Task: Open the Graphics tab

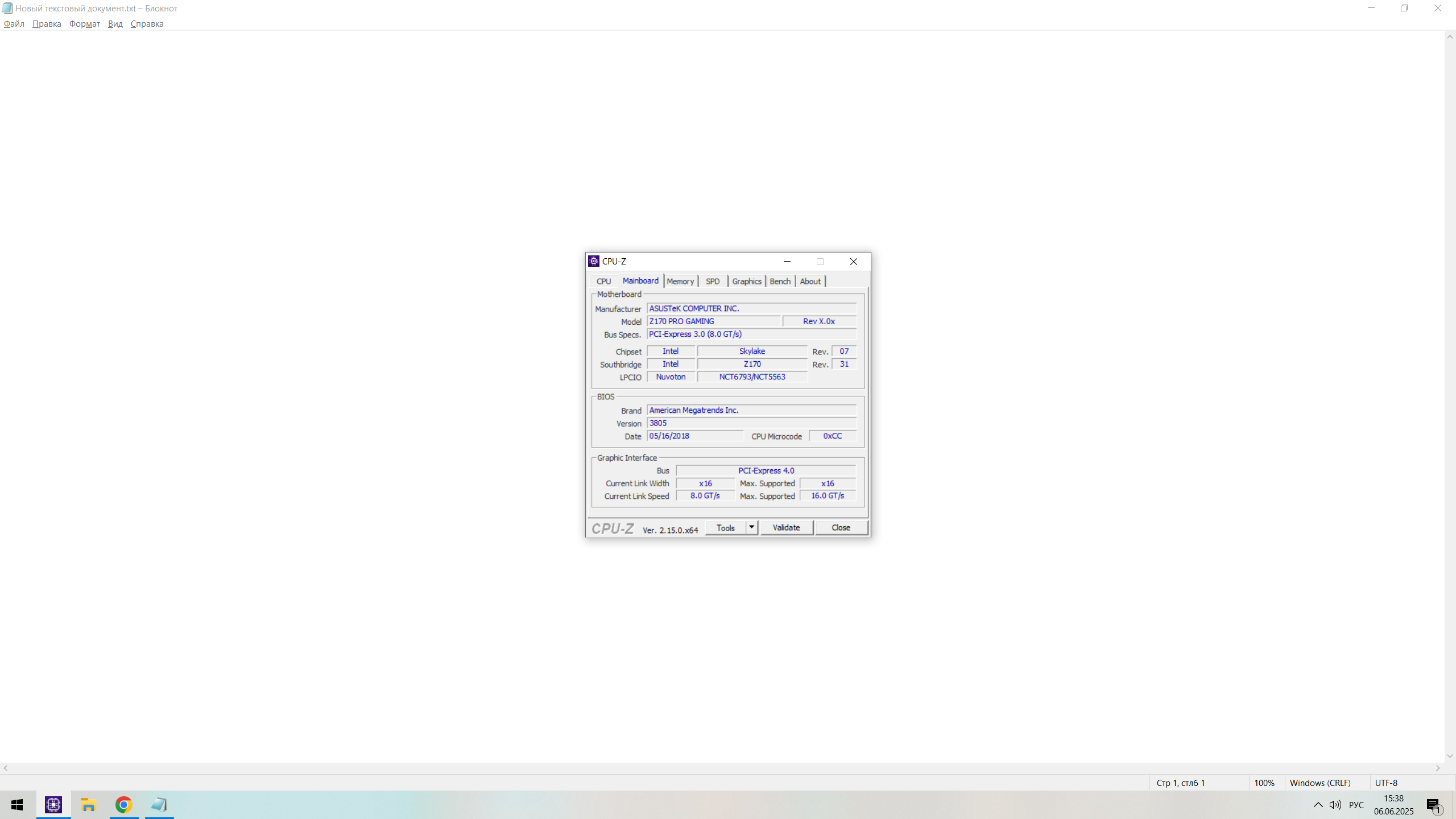Action: pos(746,281)
